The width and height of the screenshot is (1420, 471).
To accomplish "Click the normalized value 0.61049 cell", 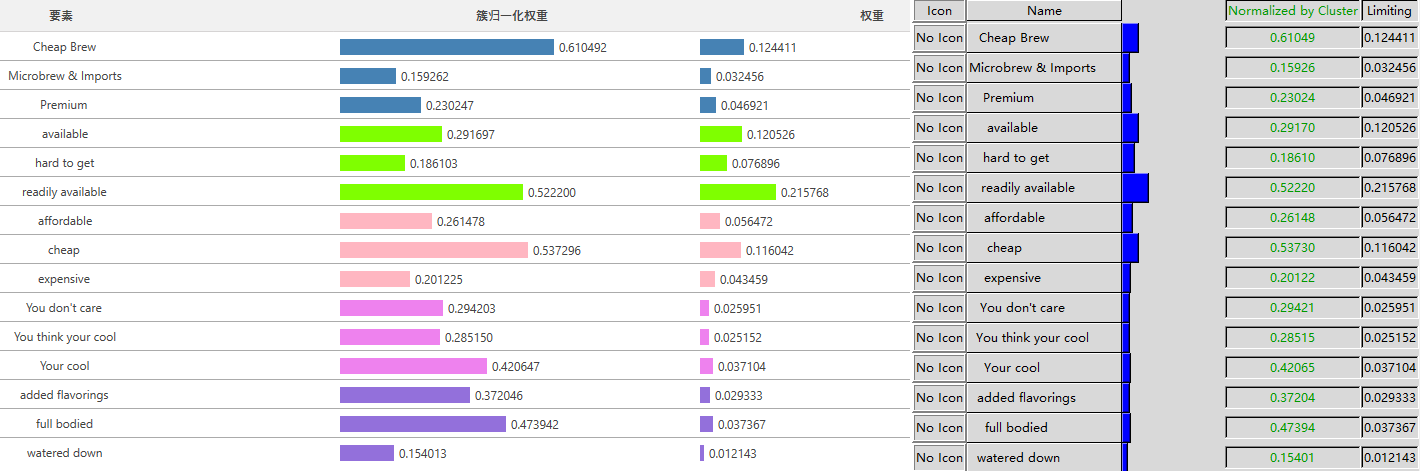I will (x=1293, y=38).
